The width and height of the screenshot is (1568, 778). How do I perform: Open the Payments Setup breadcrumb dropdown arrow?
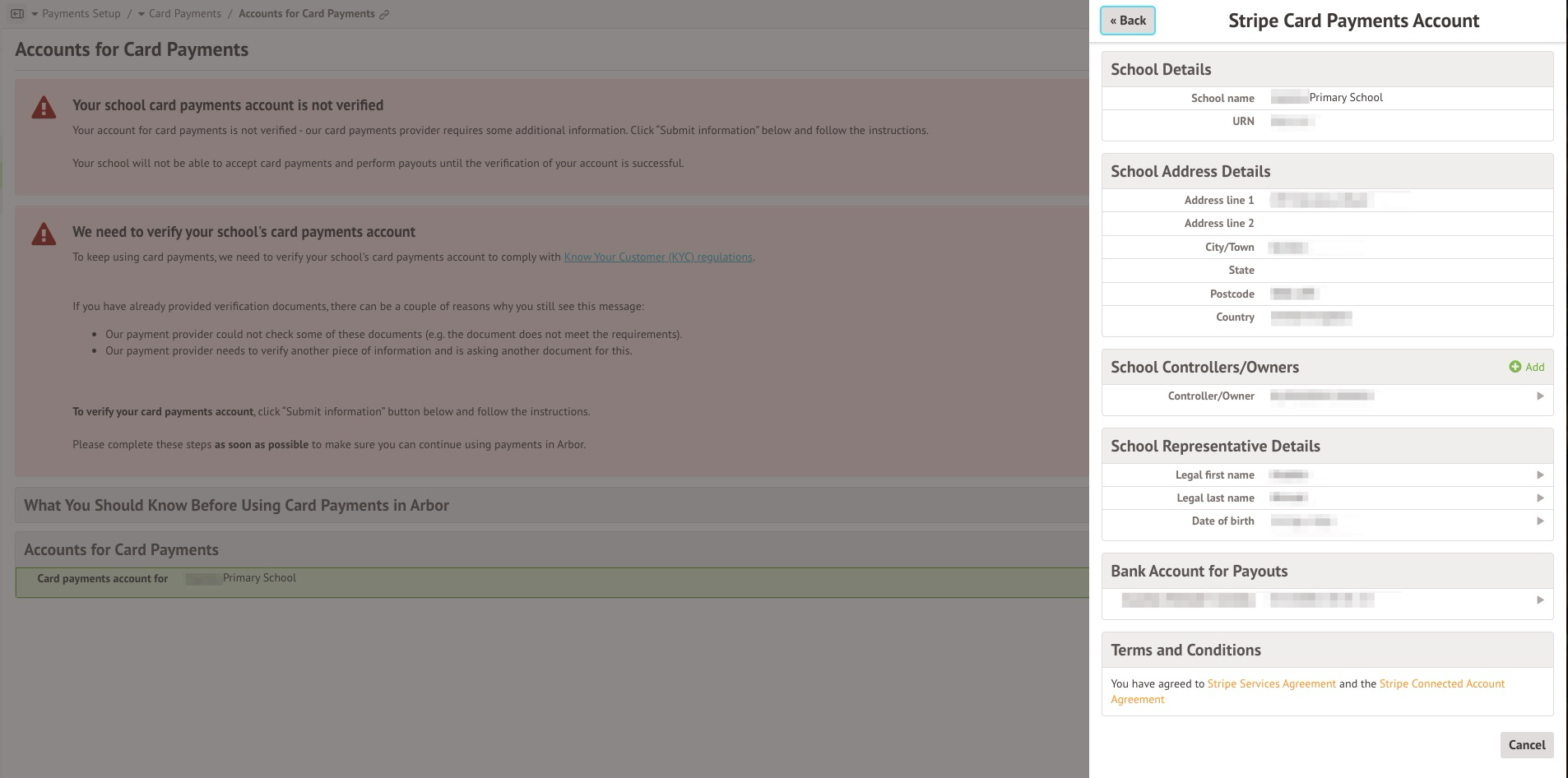35,14
